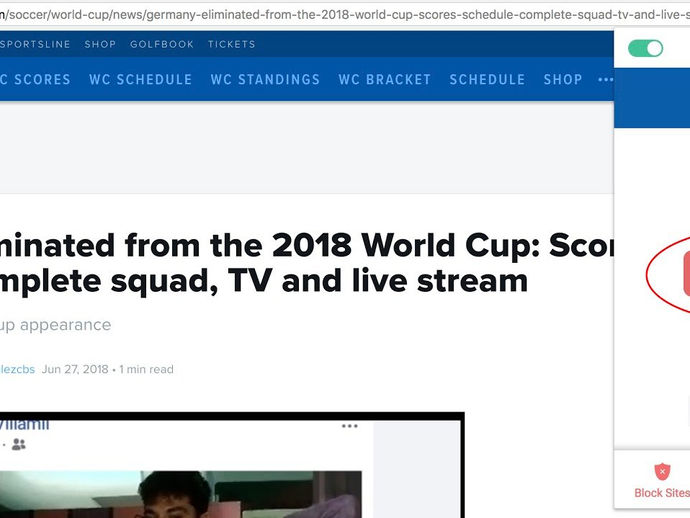Click the embedded video thumbnail

point(181,494)
